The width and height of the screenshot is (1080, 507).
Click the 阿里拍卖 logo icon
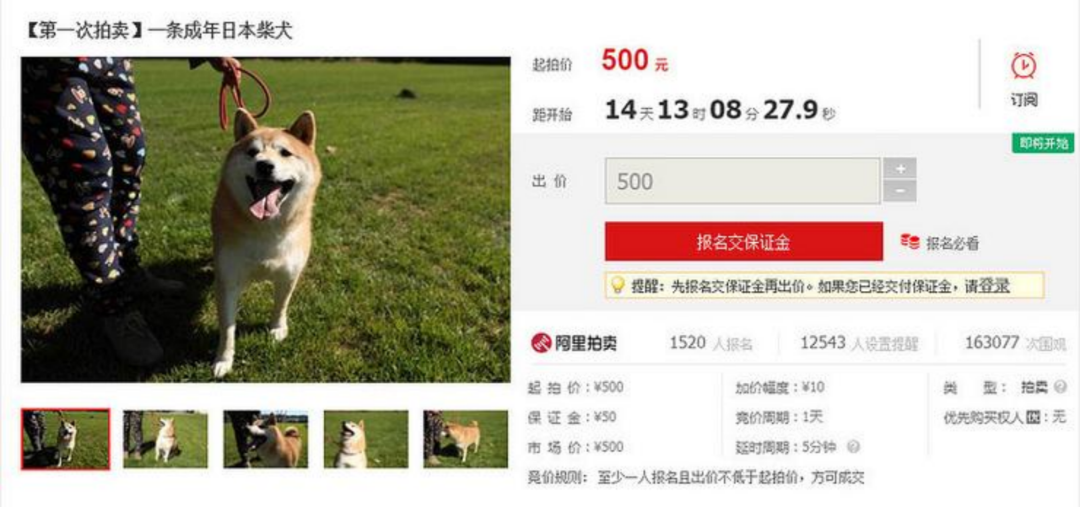(x=541, y=342)
